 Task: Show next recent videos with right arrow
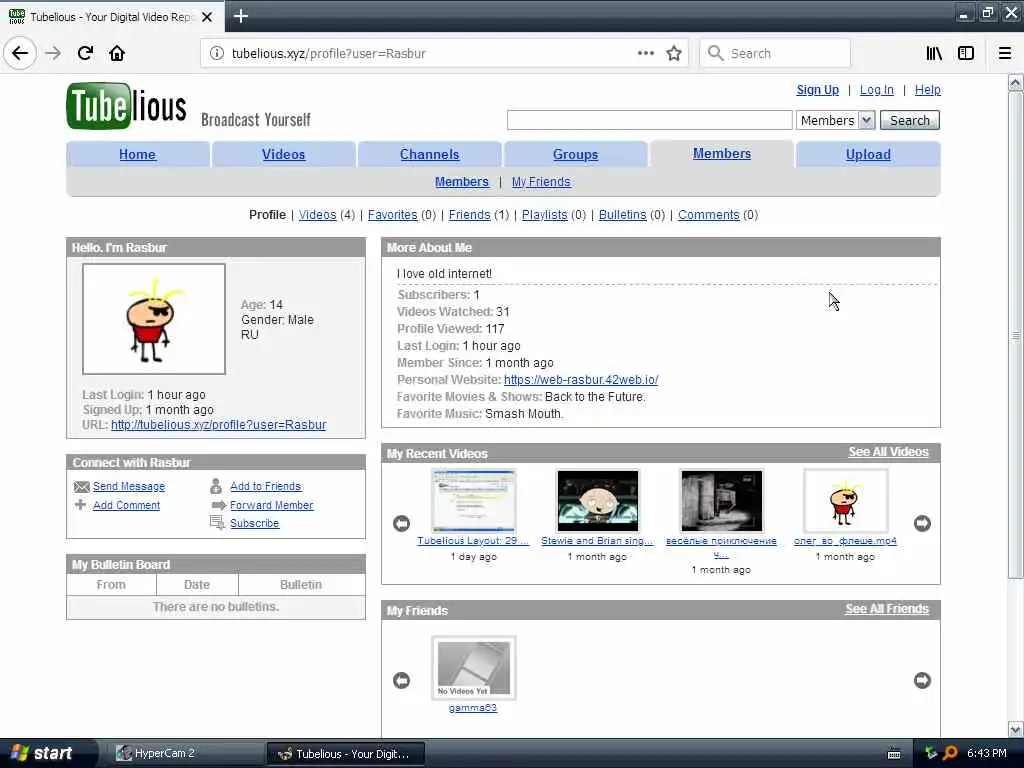click(x=922, y=523)
